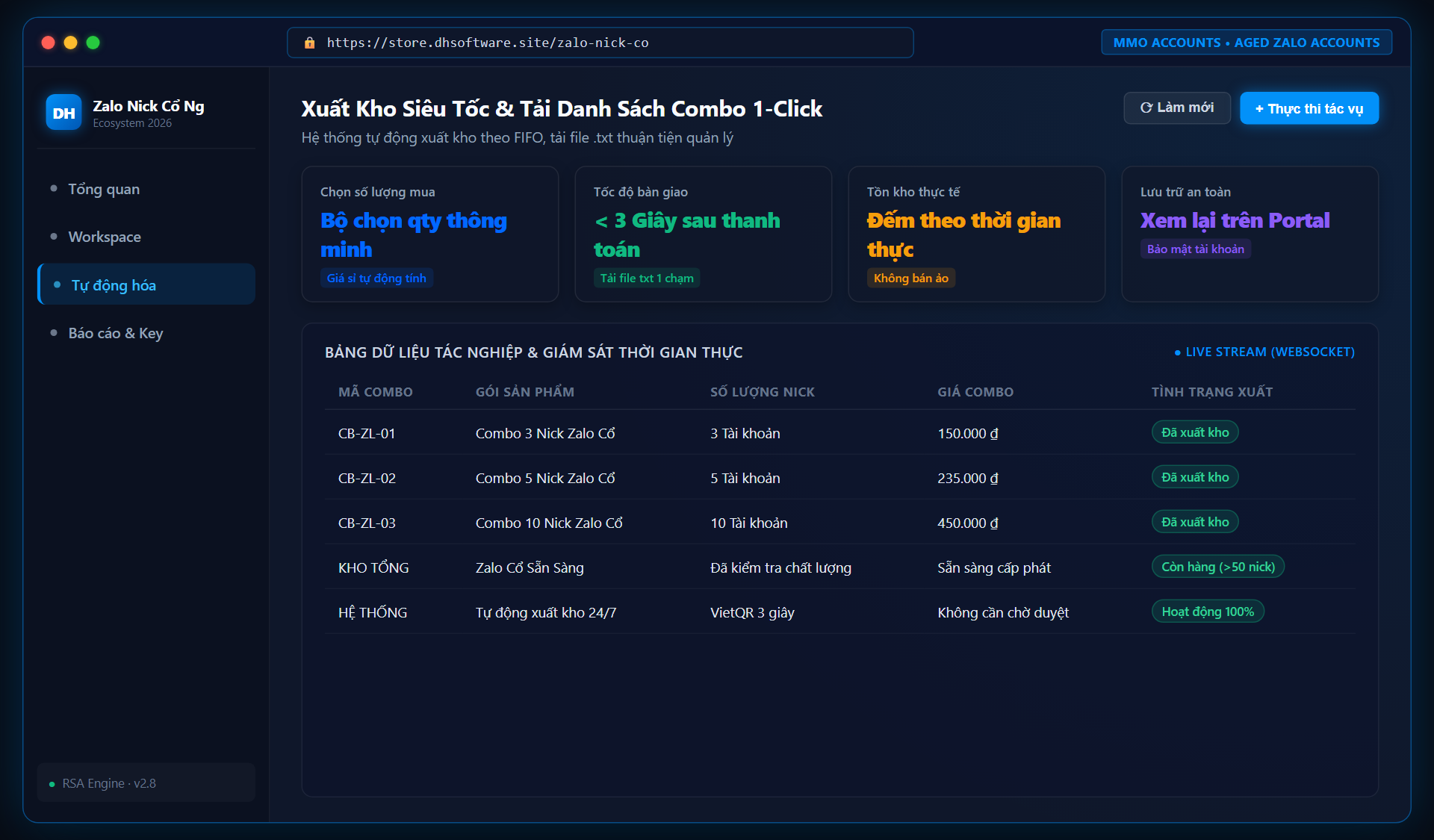The image size is (1434, 840).
Task: Click the Tải file txt 1 chạm tag
Action: [647, 278]
